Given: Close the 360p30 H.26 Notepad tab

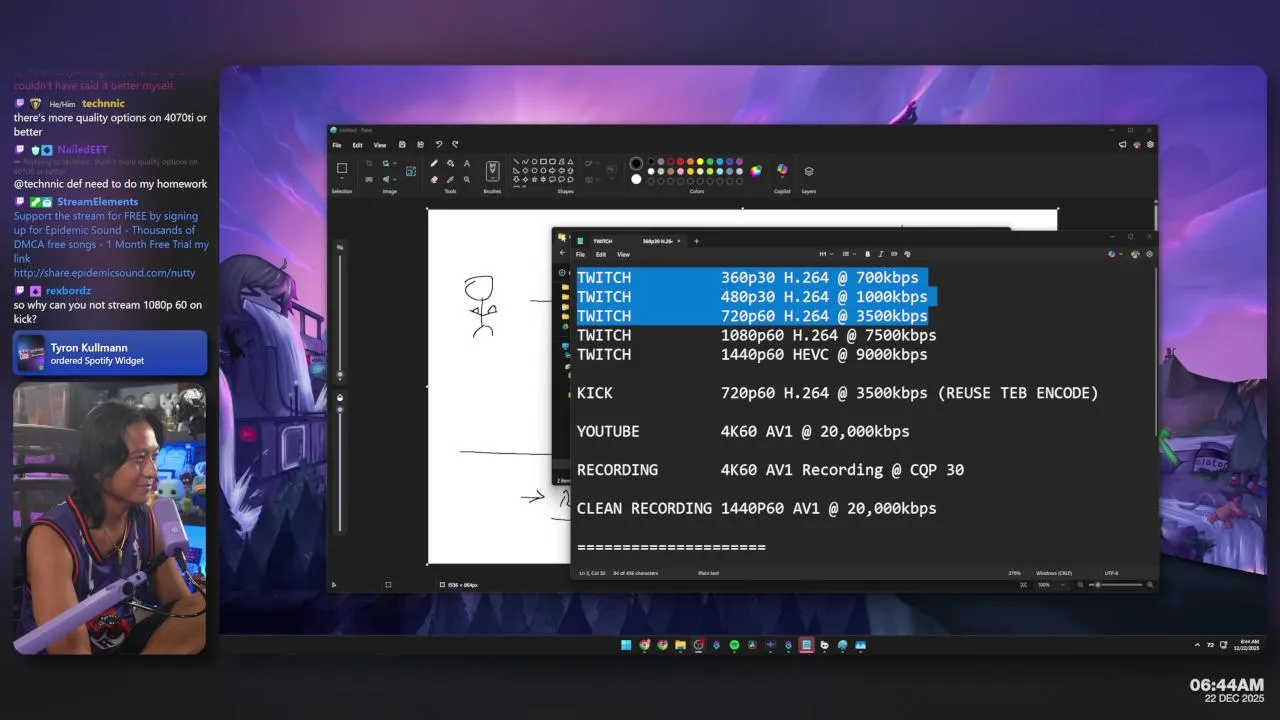Looking at the screenshot, I should pos(679,241).
